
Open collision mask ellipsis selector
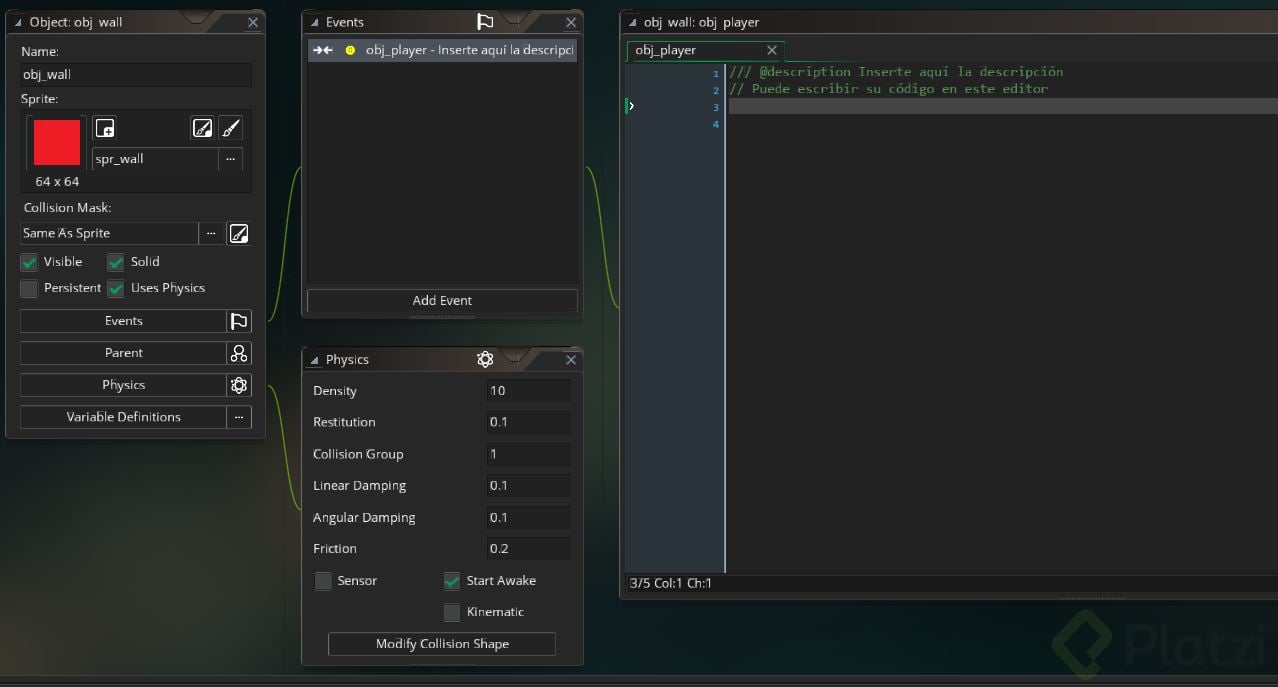pyautogui.click(x=210, y=233)
